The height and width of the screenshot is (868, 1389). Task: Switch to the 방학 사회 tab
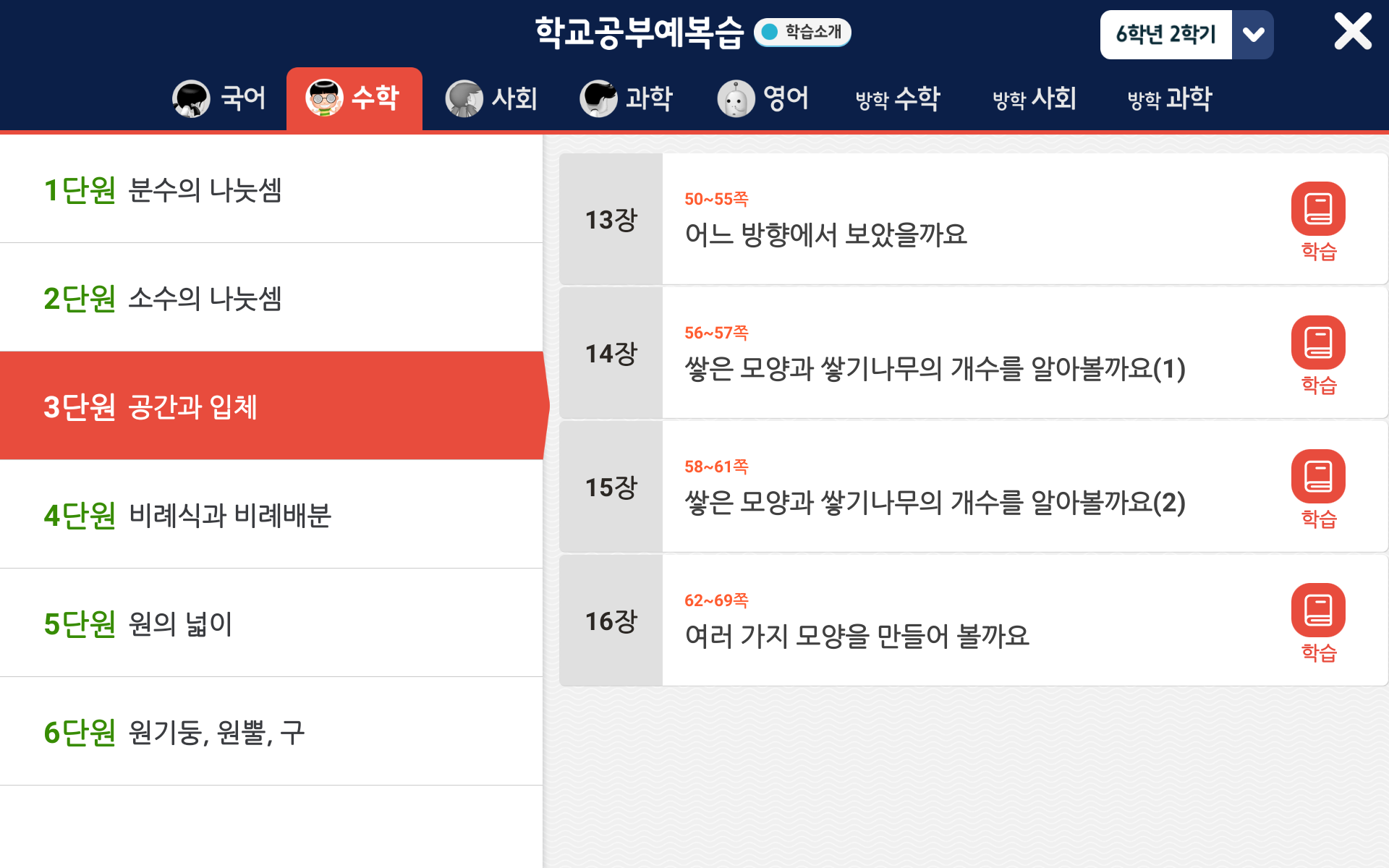pyautogui.click(x=1035, y=98)
